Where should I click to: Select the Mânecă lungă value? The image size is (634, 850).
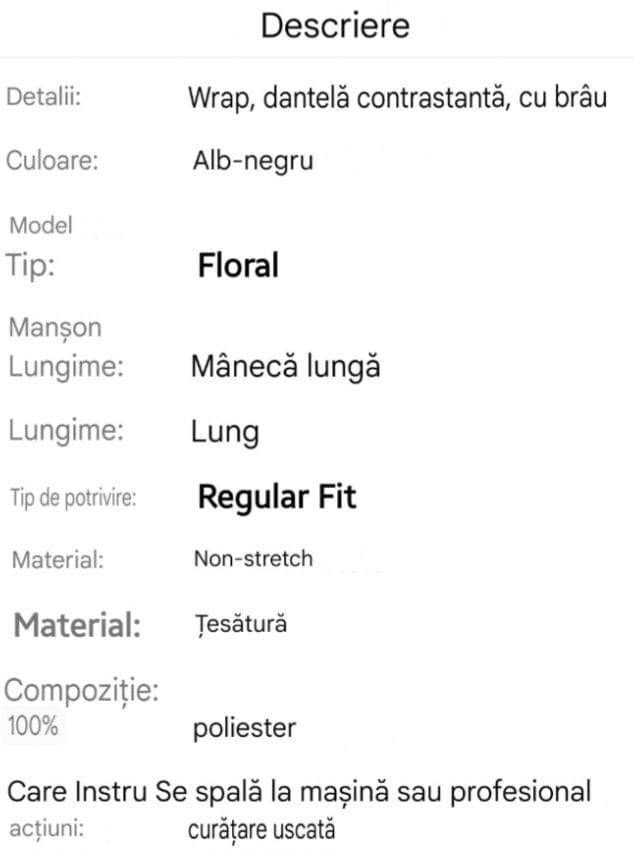[x=285, y=367]
